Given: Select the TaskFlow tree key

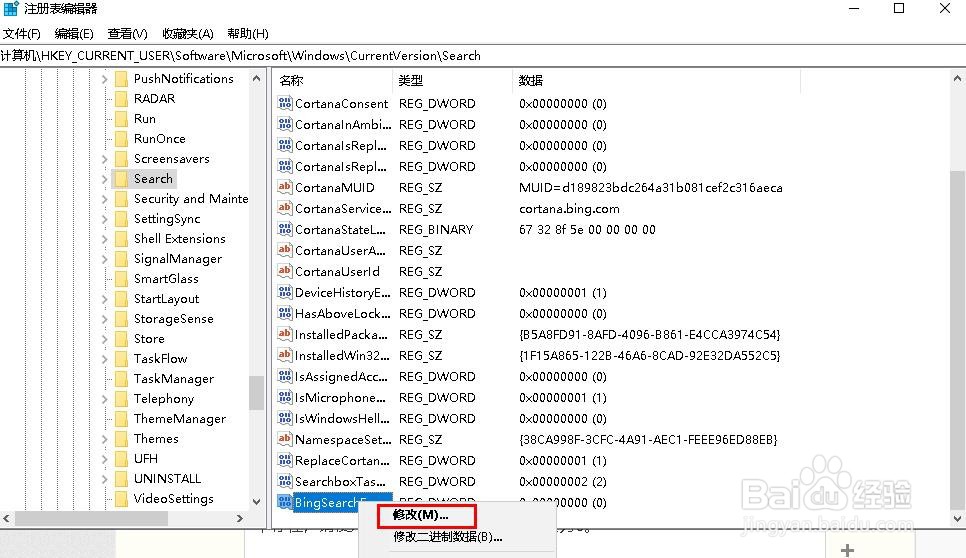Looking at the screenshot, I should click(160, 358).
